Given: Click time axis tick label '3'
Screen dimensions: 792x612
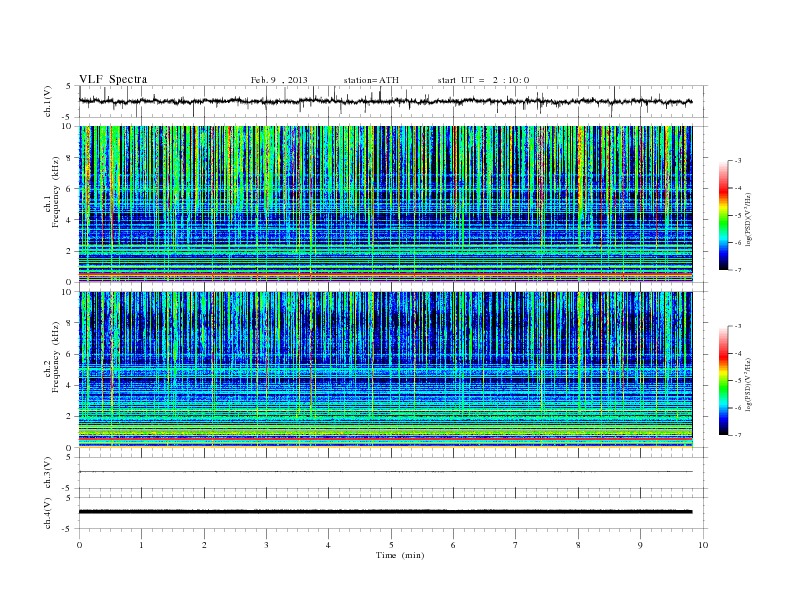Looking at the screenshot, I should point(266,545).
